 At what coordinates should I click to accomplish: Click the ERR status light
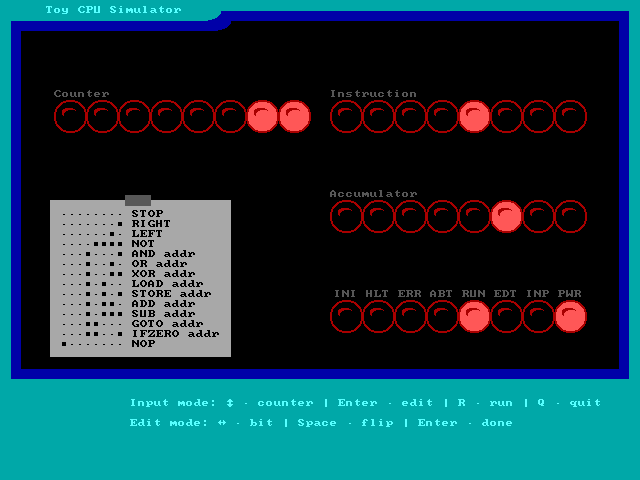(410, 317)
